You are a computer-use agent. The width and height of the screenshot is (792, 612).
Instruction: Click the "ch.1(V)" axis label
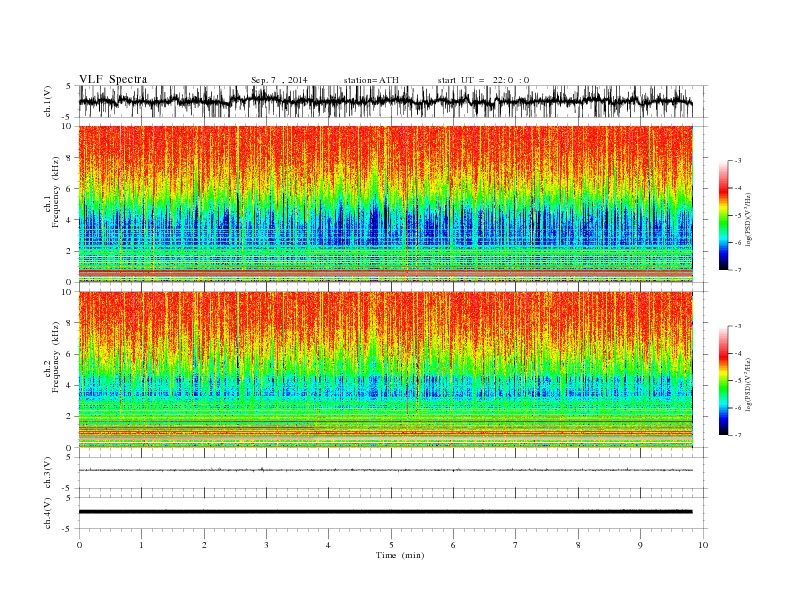[x=48, y=101]
